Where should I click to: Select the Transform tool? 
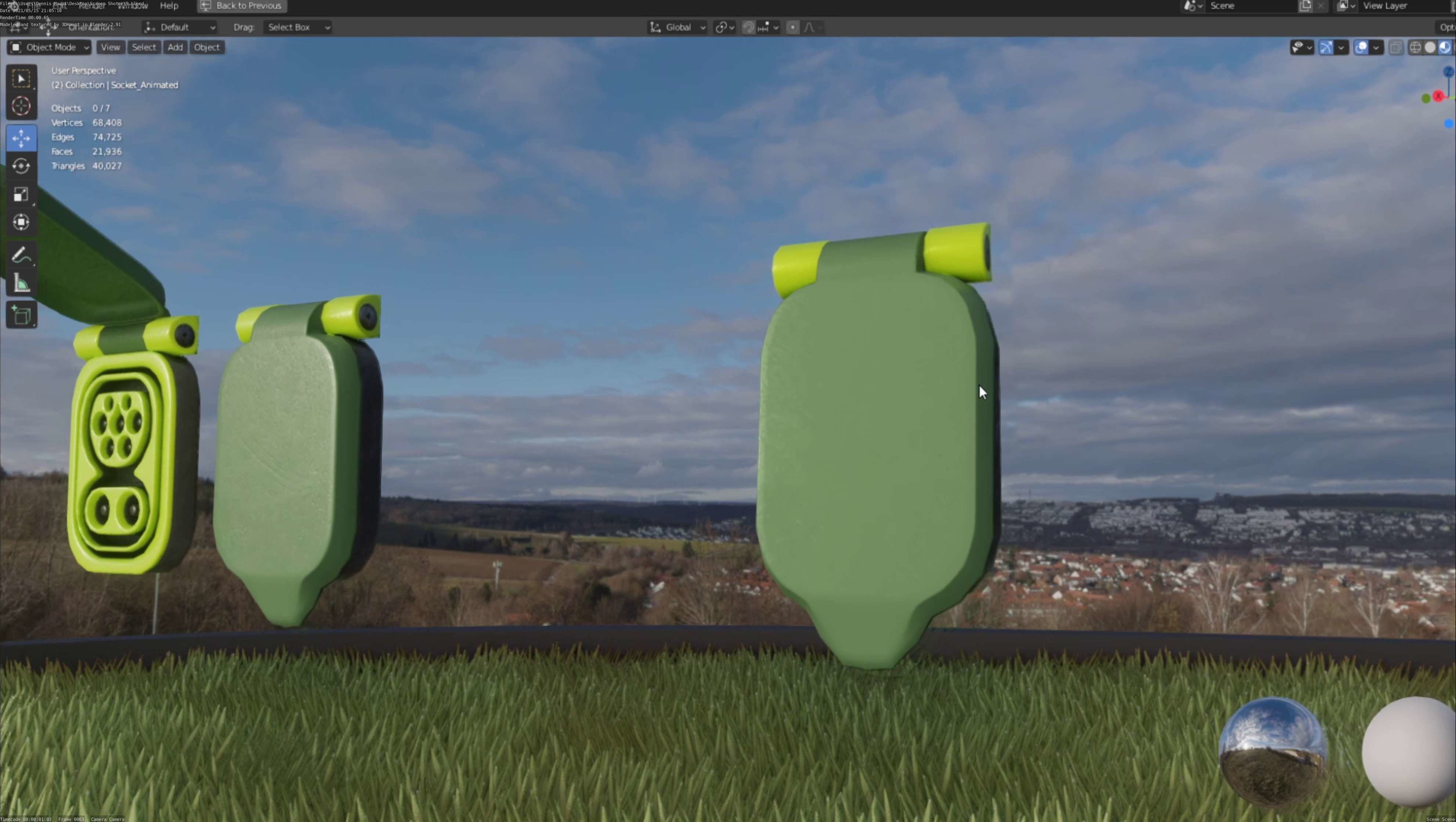click(21, 222)
